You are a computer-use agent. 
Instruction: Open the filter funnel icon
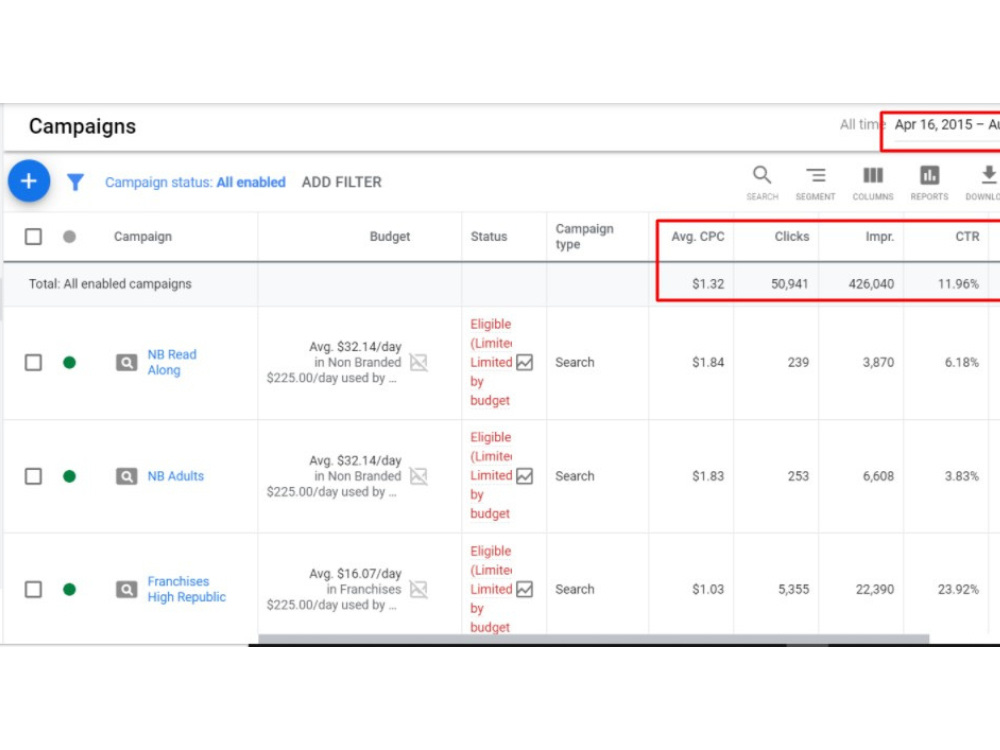75,182
